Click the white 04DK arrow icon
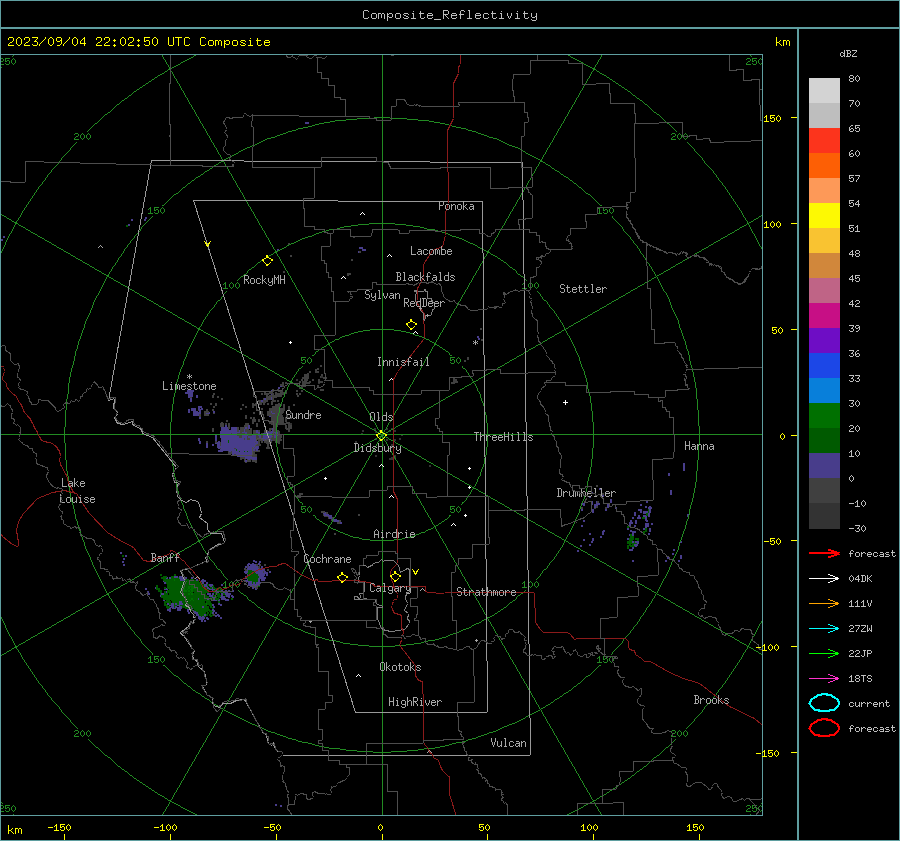 pyautogui.click(x=824, y=578)
